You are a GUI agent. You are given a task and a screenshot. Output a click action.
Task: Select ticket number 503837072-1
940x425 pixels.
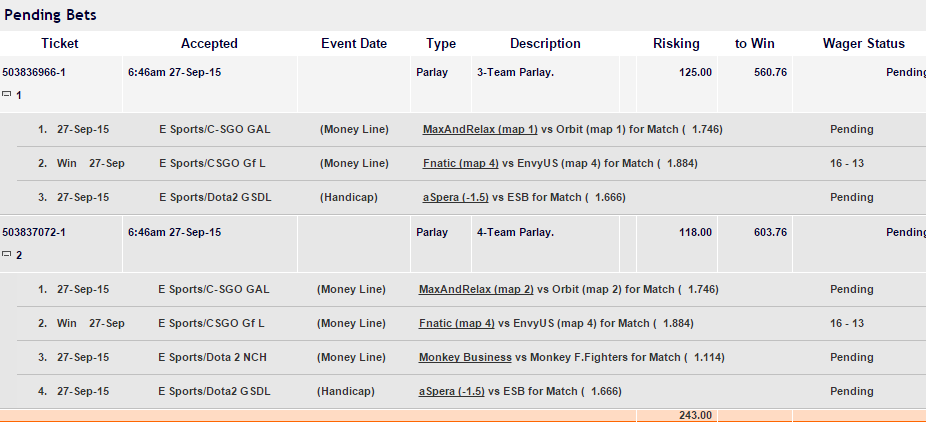(34, 233)
